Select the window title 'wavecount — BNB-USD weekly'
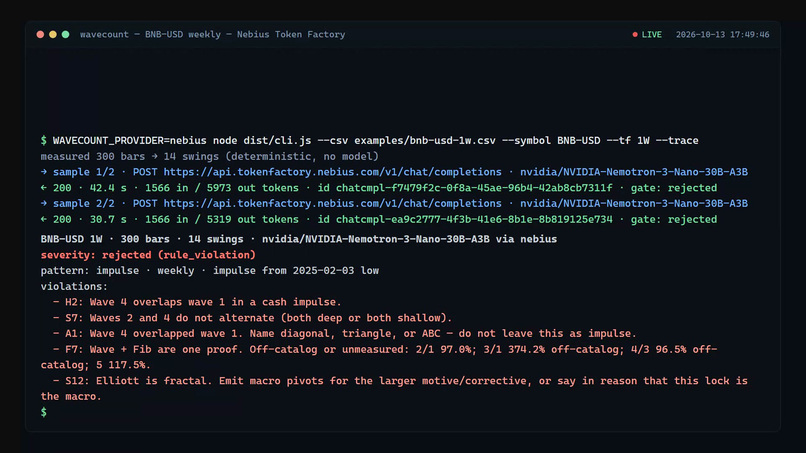This screenshot has width=806, height=453. point(150,34)
